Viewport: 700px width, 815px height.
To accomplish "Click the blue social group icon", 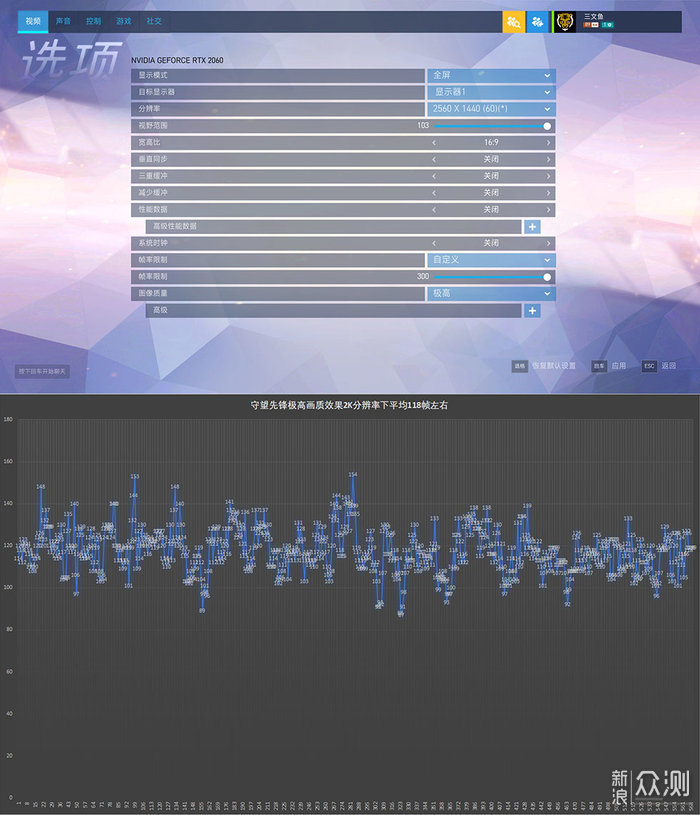I will (537, 22).
